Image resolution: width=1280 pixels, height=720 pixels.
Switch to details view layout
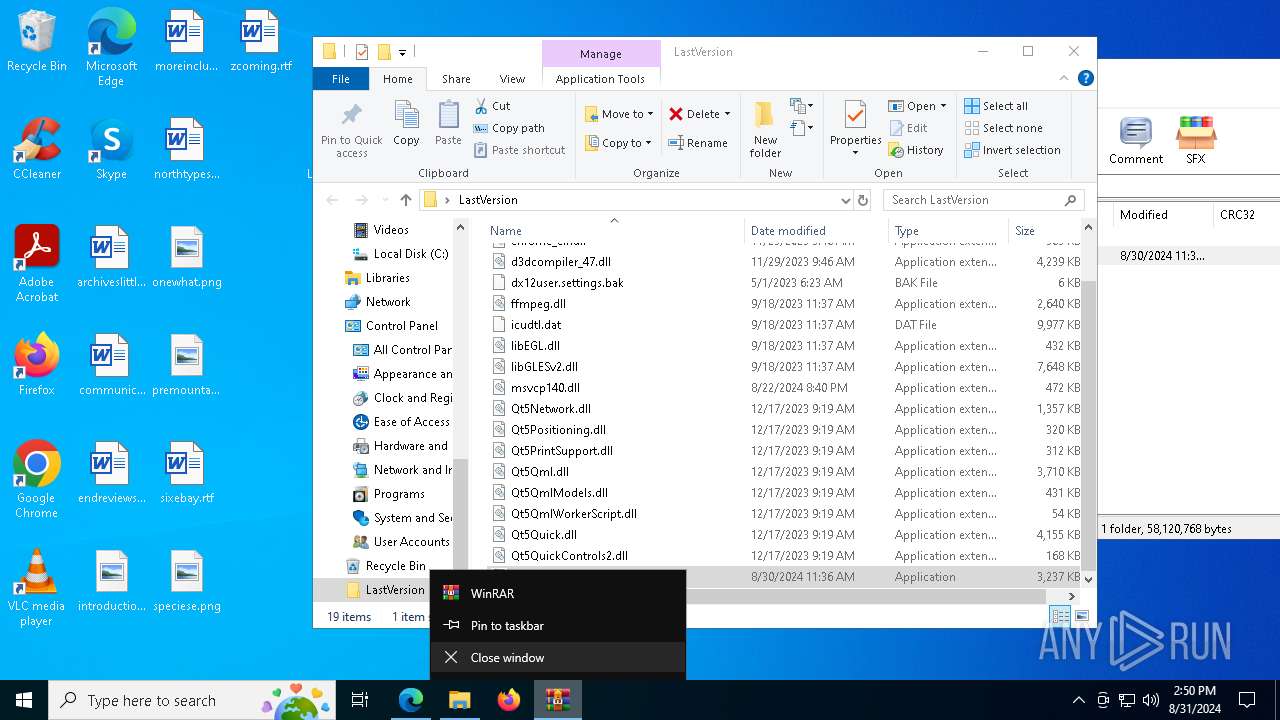pos(1060,617)
